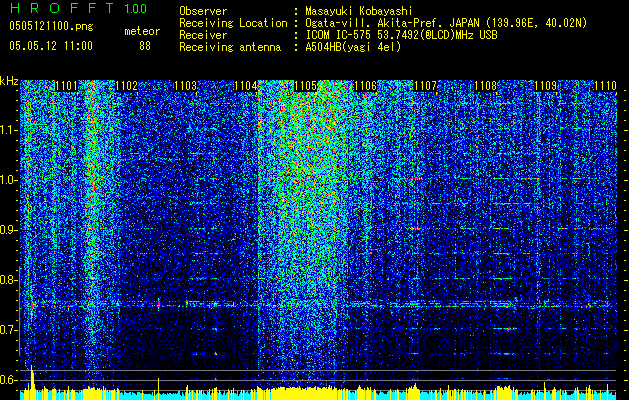The height and width of the screenshot is (400, 629).
Task: Click the 1109 time marker
Action: tap(545, 86)
